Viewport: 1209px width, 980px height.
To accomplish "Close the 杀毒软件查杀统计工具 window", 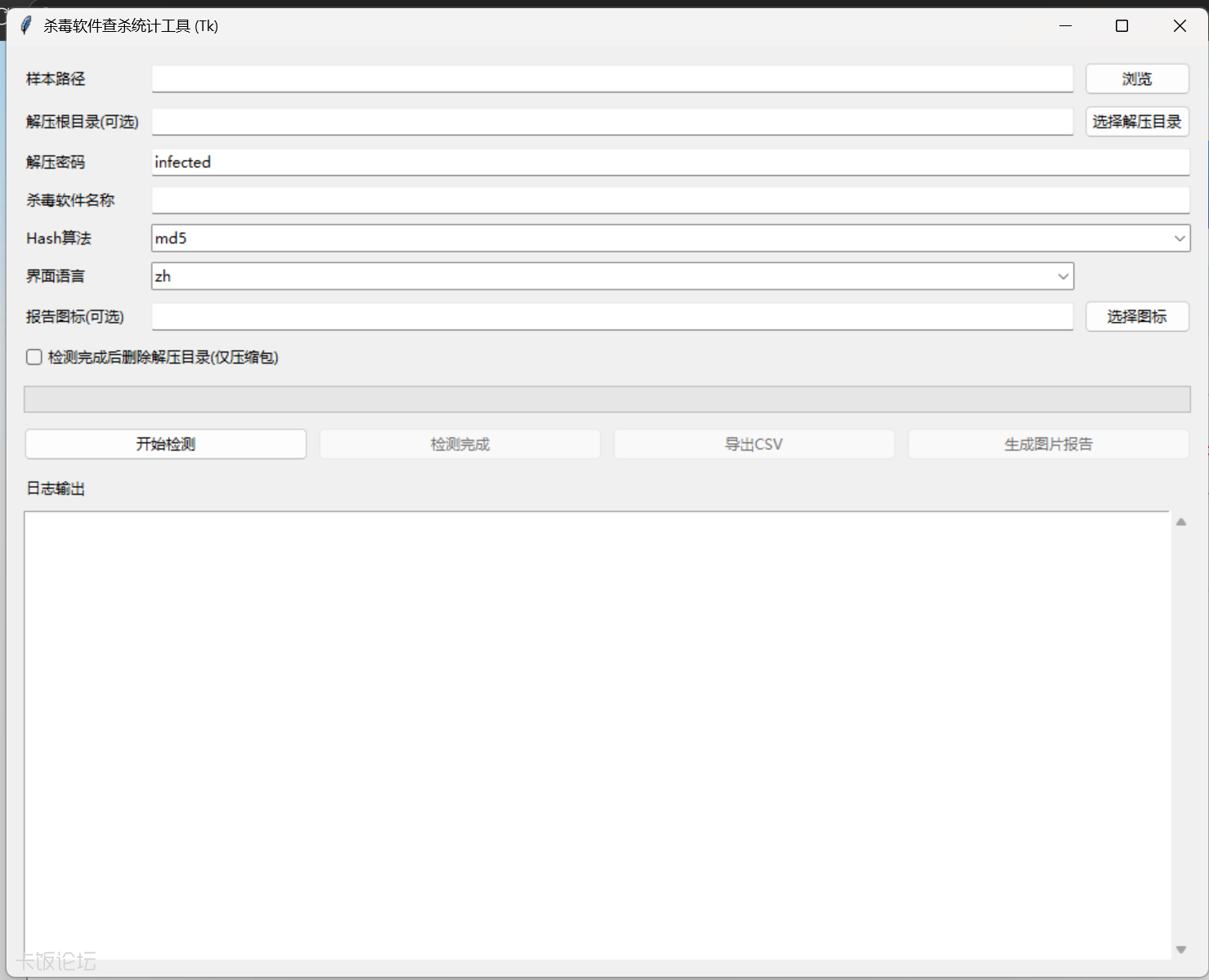I will click(x=1180, y=25).
